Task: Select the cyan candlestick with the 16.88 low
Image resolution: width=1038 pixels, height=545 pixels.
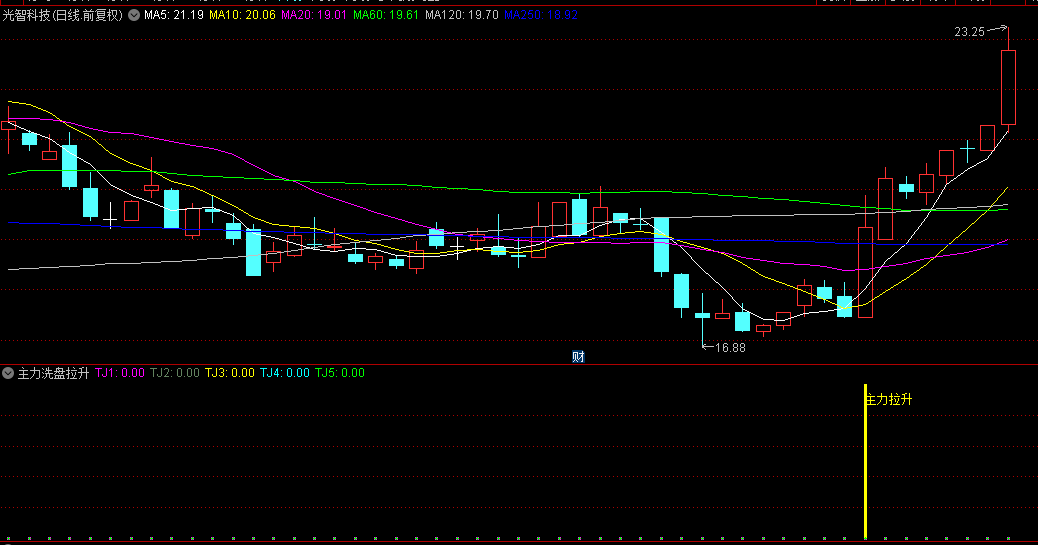Action: [x=702, y=315]
